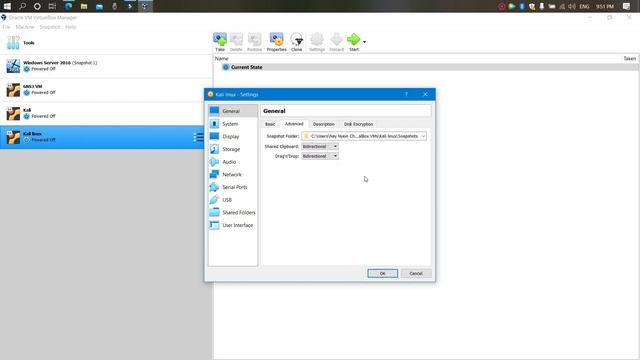Image resolution: width=640 pixels, height=360 pixels.
Task: Open Microsoft Edge from the taskbar
Action: coord(69,6)
